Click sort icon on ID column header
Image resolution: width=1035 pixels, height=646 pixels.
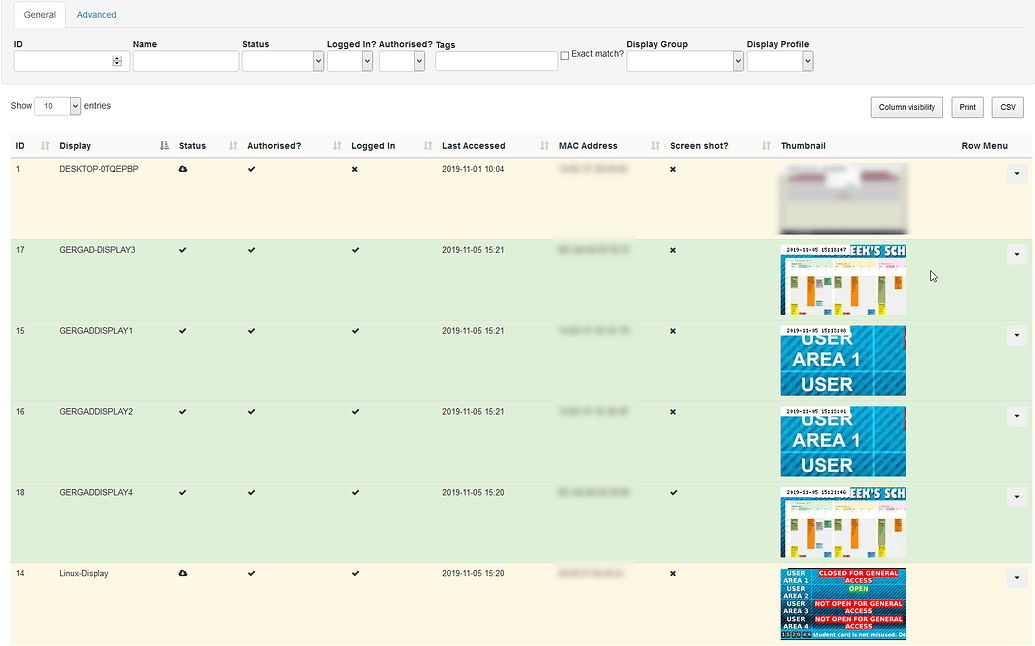click(45, 146)
